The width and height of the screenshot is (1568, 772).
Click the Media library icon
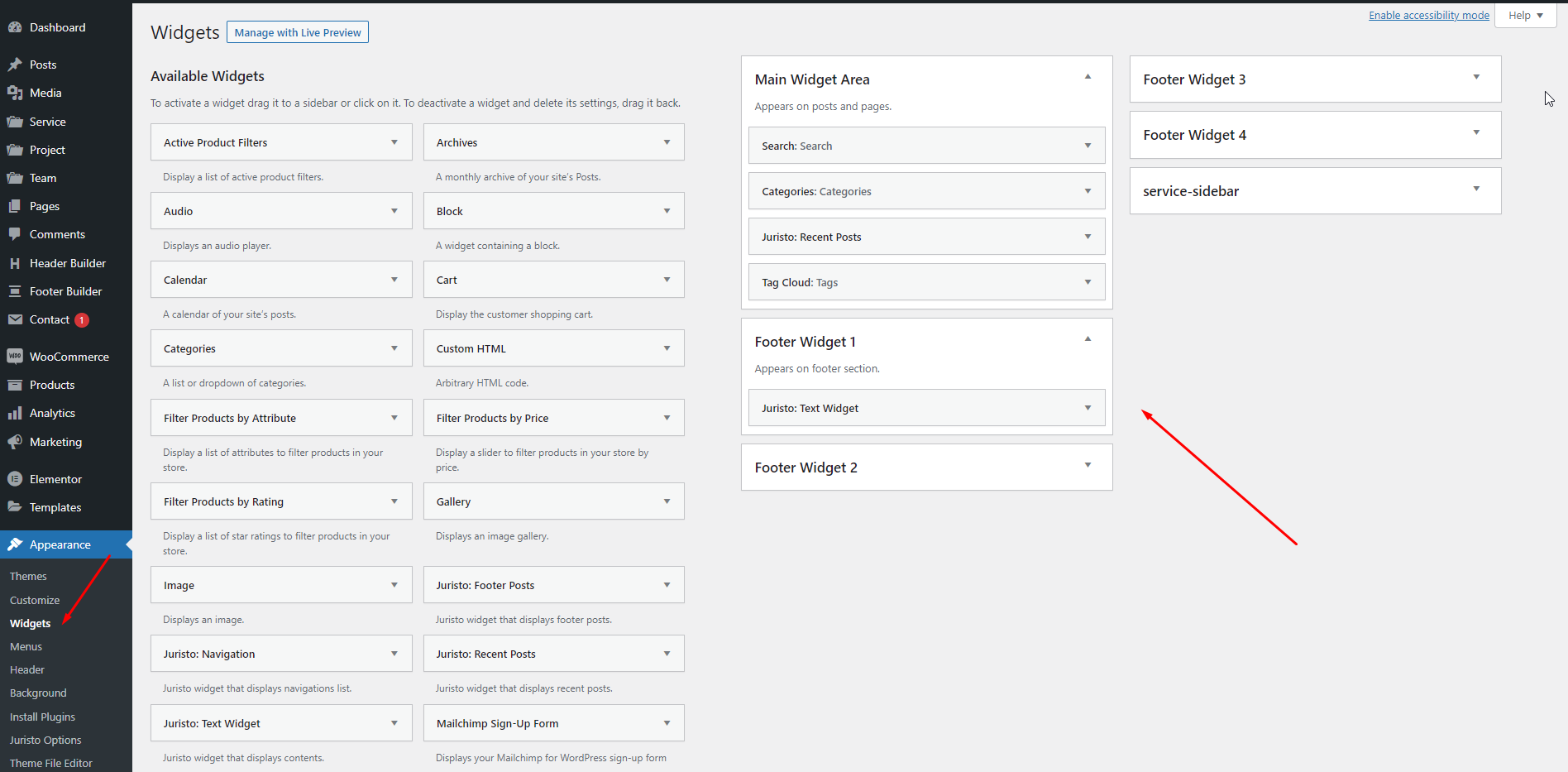point(15,93)
